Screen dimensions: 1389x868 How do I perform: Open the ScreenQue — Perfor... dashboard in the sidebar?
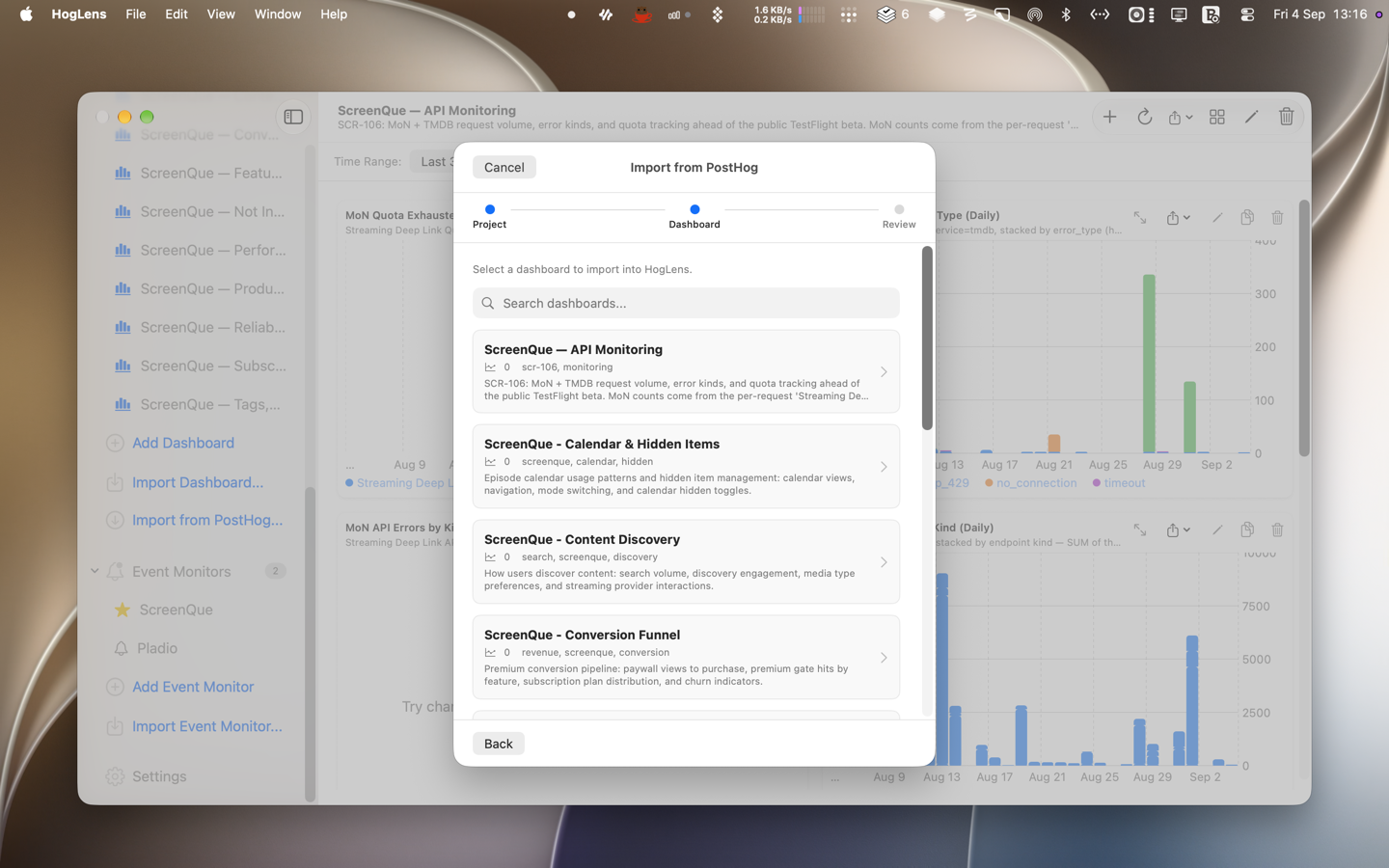coord(200,251)
